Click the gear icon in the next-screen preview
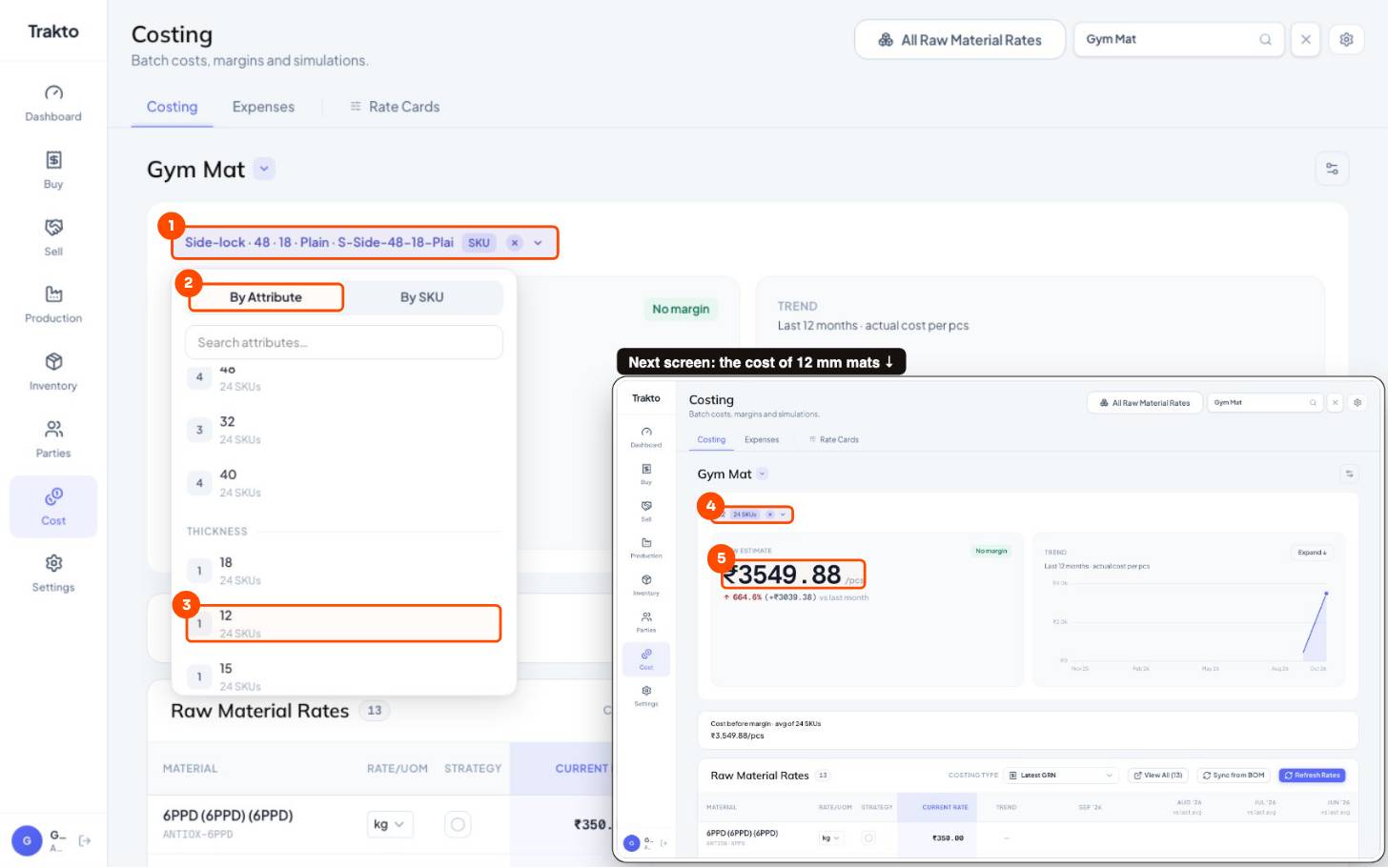The image size is (1388, 868). (x=1357, y=403)
